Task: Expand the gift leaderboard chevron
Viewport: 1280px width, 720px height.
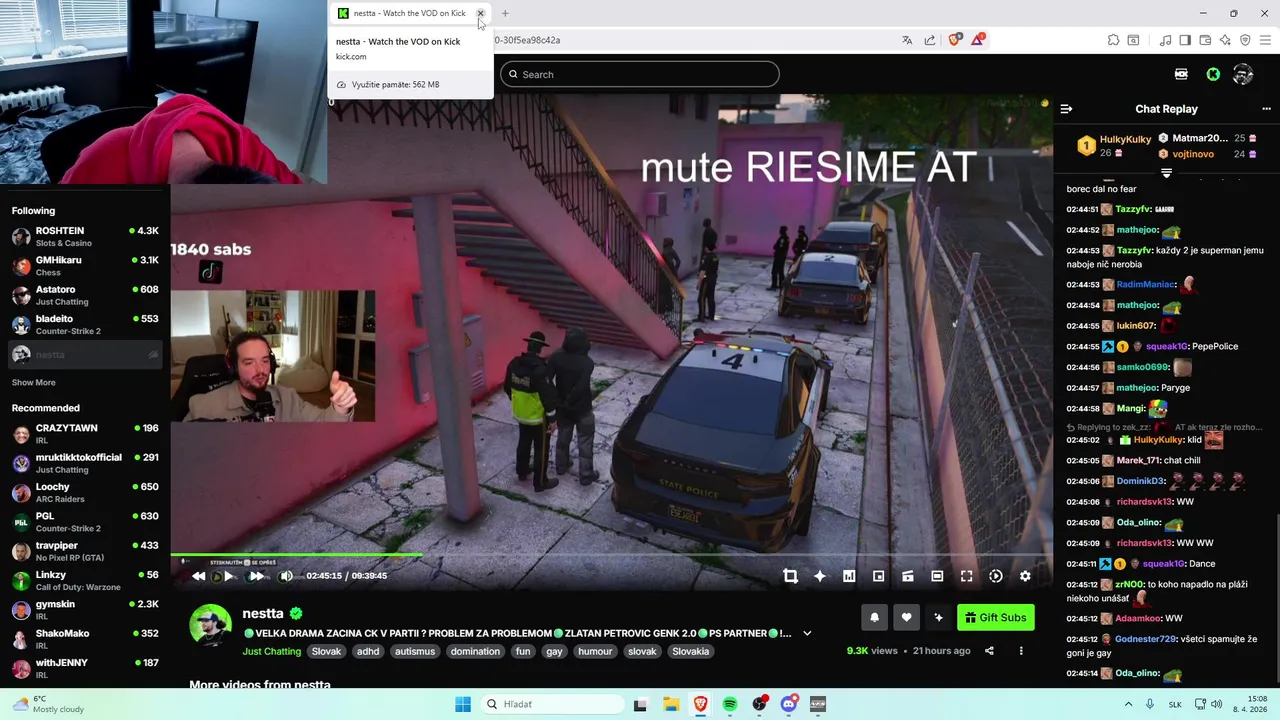Action: tap(1166, 173)
